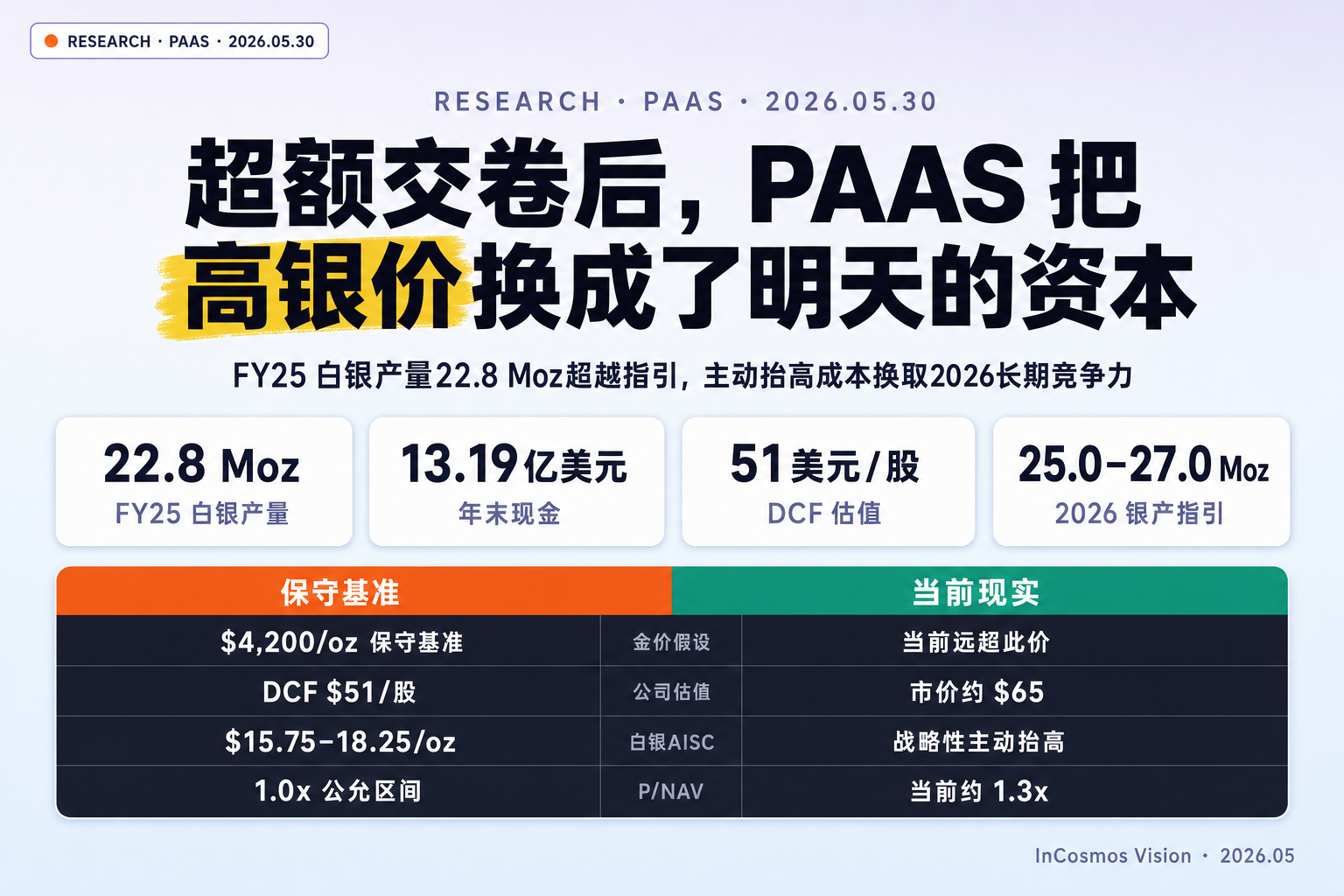Select the '51美元/股' stat card
This screenshot has height=896, width=1344.
[828, 481]
